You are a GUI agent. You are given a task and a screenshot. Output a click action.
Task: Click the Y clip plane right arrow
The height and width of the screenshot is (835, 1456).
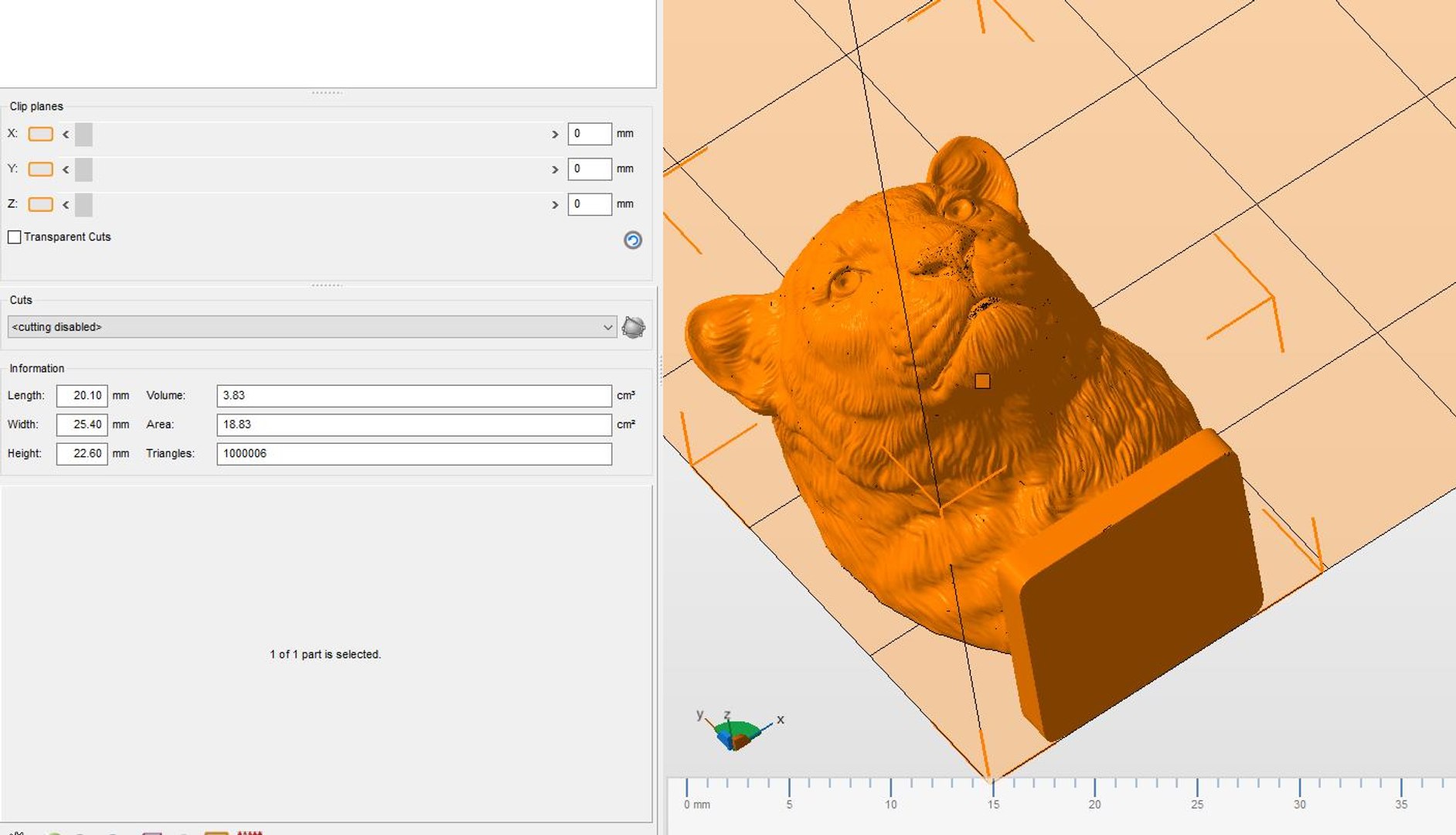tap(555, 169)
